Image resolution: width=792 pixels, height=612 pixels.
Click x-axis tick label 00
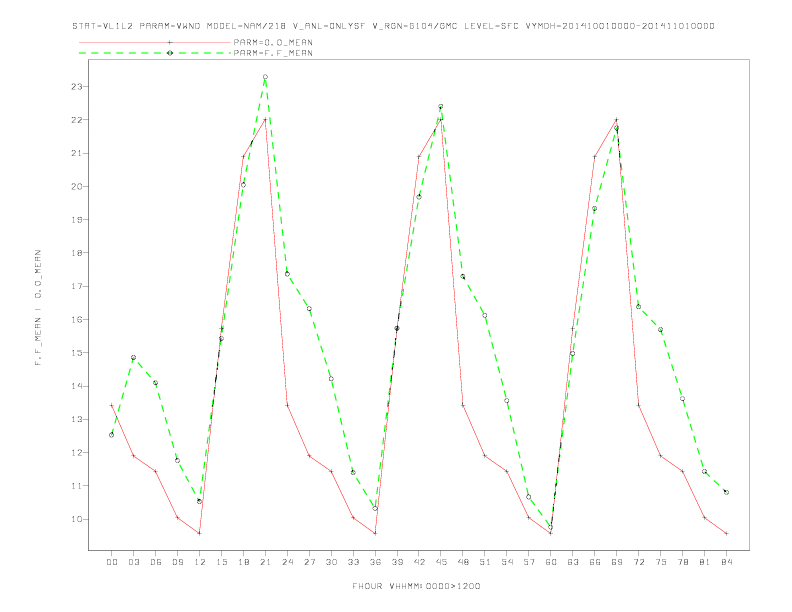(112, 562)
